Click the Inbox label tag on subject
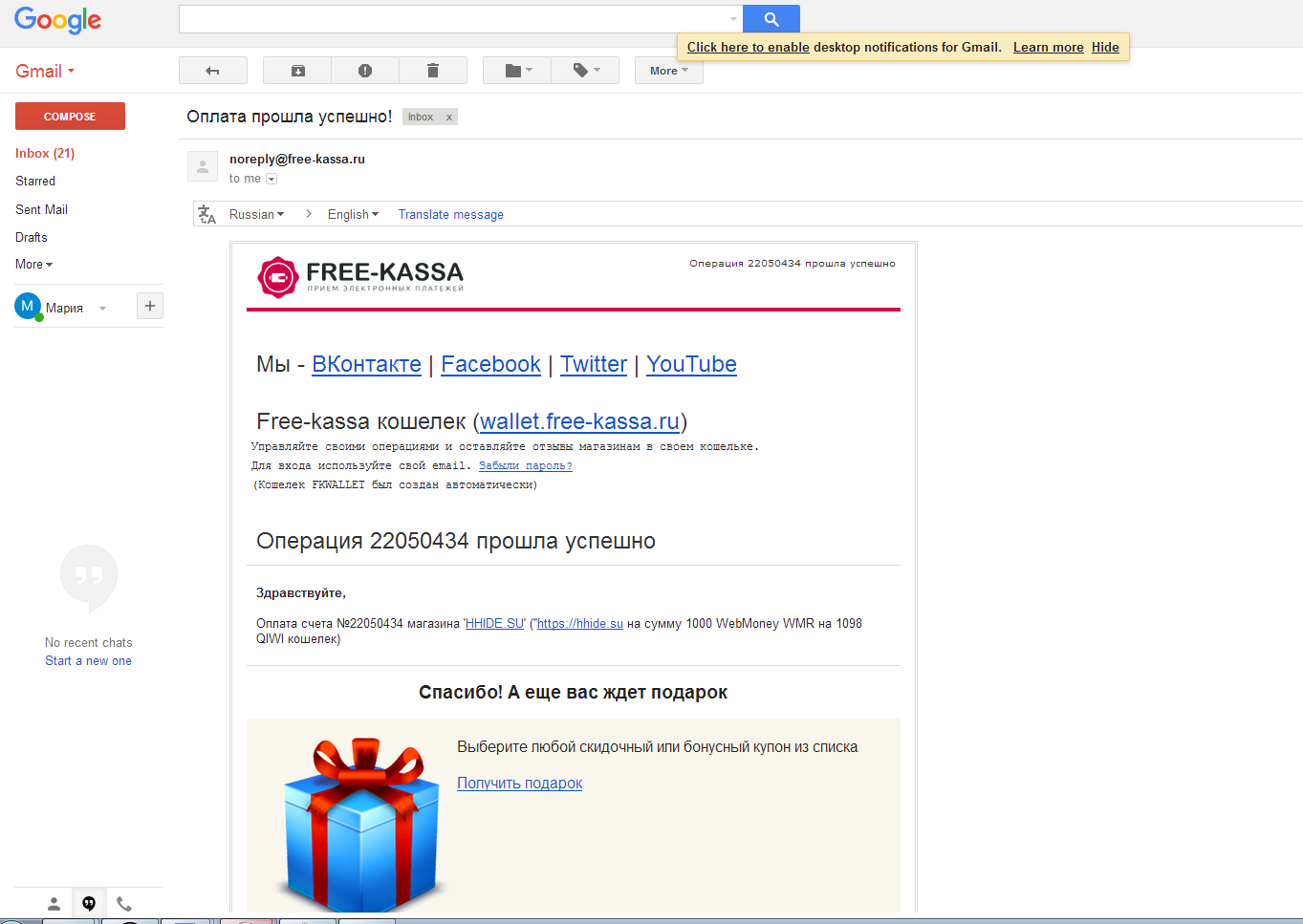Screen dimensions: 1303x924 pyautogui.click(x=421, y=117)
